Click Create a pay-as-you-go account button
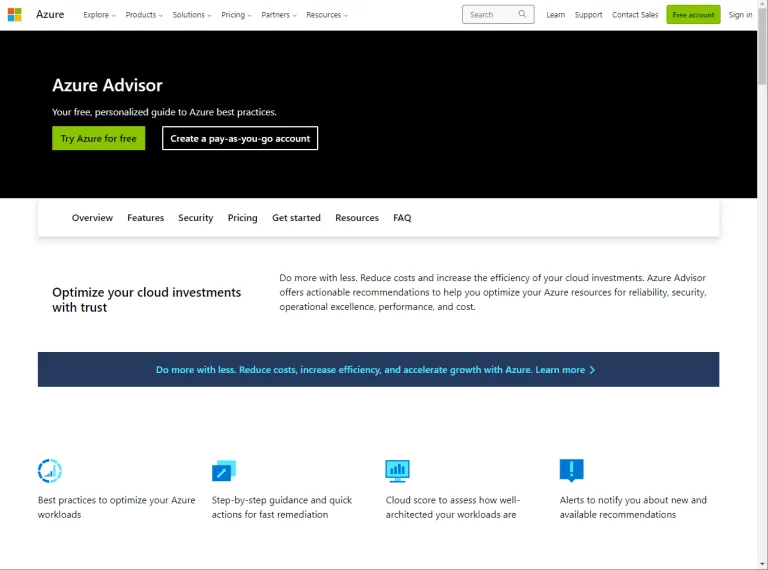The width and height of the screenshot is (768, 570). (240, 138)
